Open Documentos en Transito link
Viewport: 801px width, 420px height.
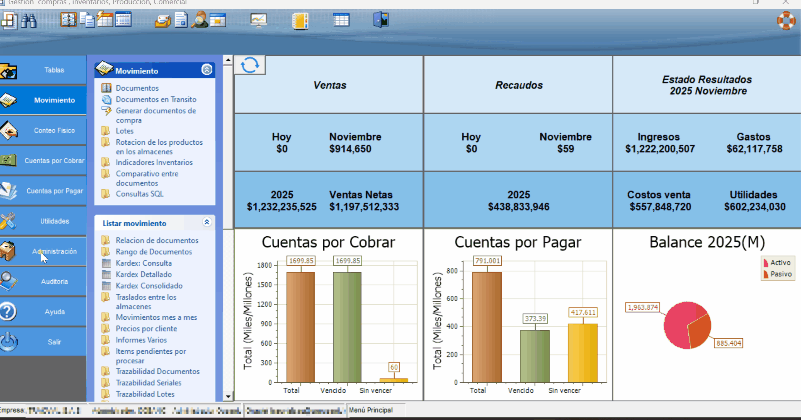click(155, 99)
